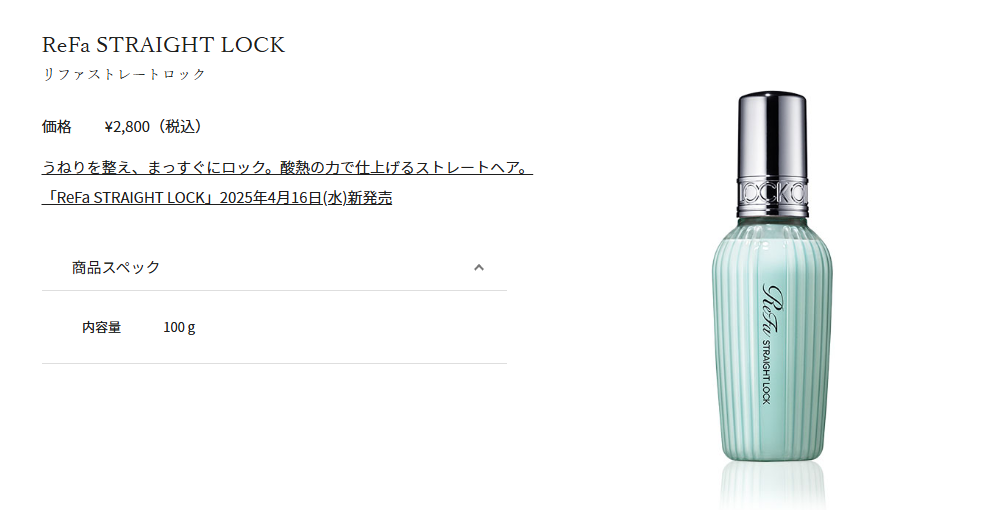The image size is (1005, 510).
Task: Click the ReFa STRAIGHT LOCK product title
Action: [163, 45]
